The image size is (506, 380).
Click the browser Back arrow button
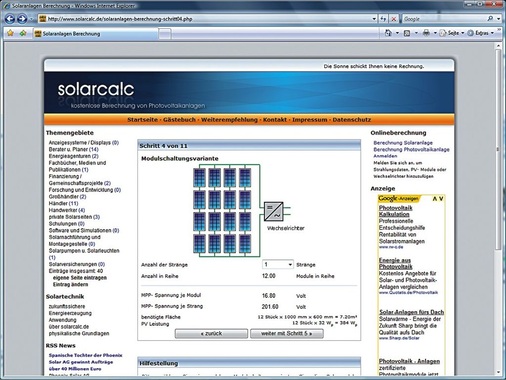point(10,19)
